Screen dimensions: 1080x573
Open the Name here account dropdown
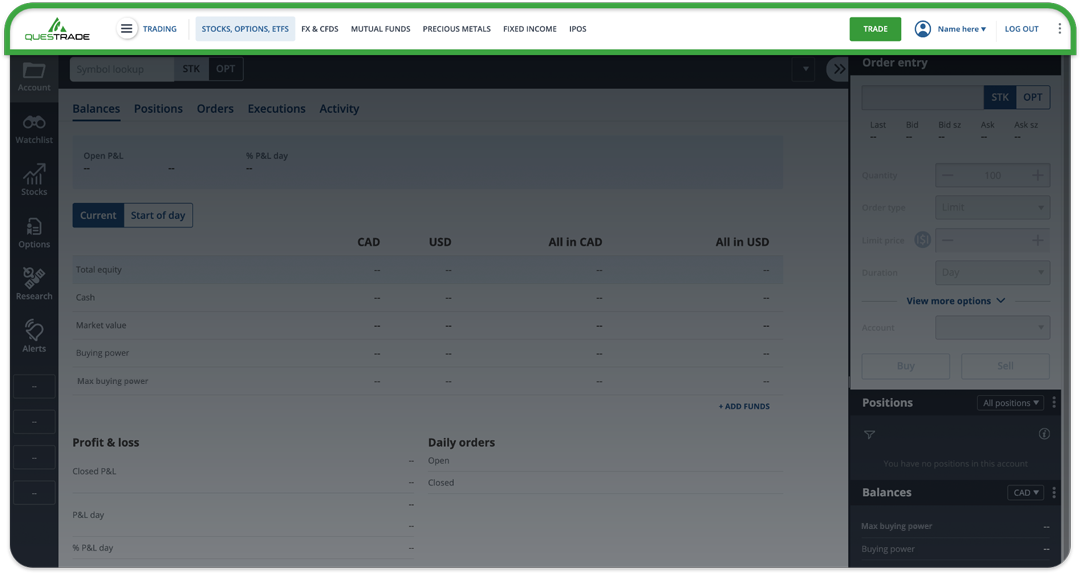pos(960,29)
